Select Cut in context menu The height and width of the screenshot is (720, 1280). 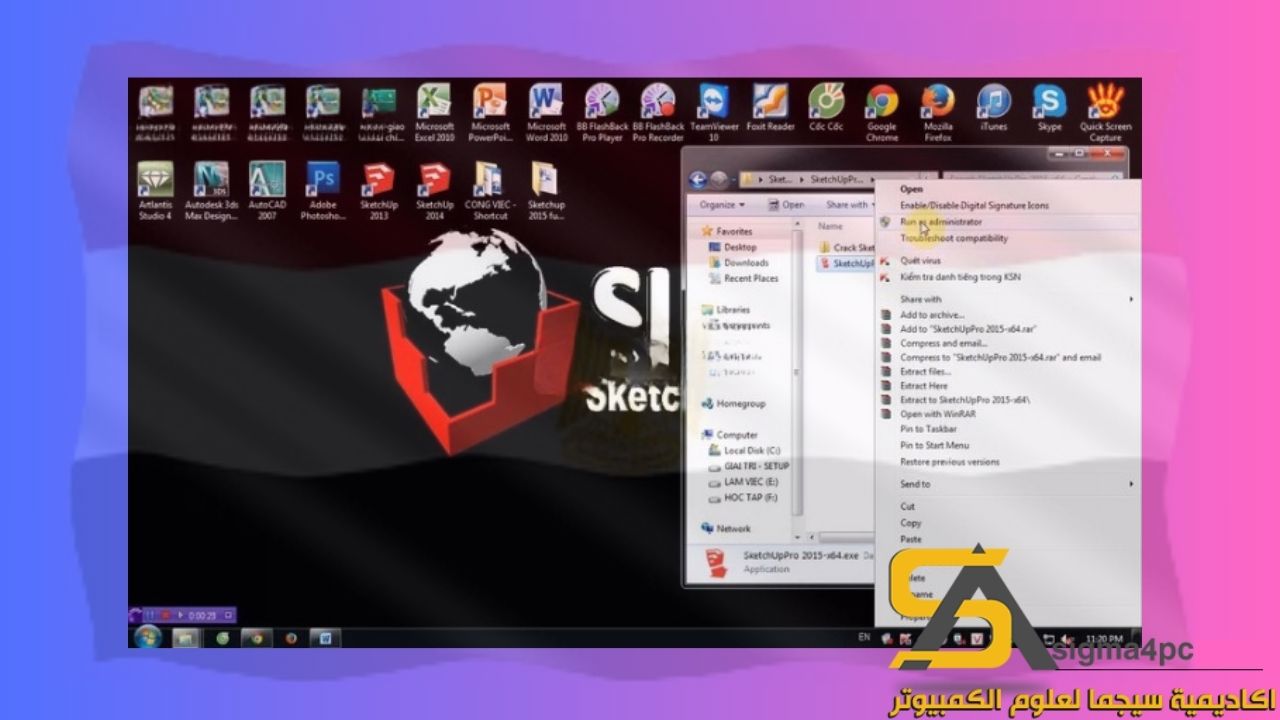click(x=907, y=506)
